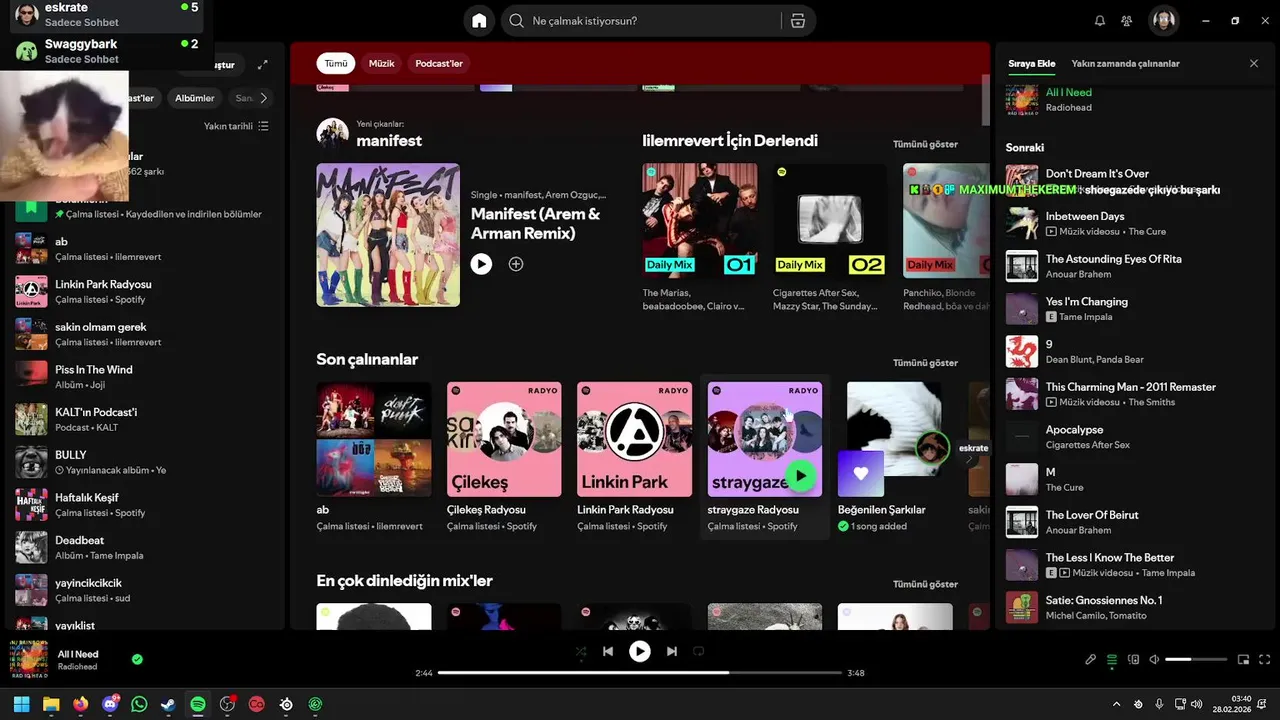Skip to the next track
This screenshot has height=720, width=1280.
click(672, 651)
